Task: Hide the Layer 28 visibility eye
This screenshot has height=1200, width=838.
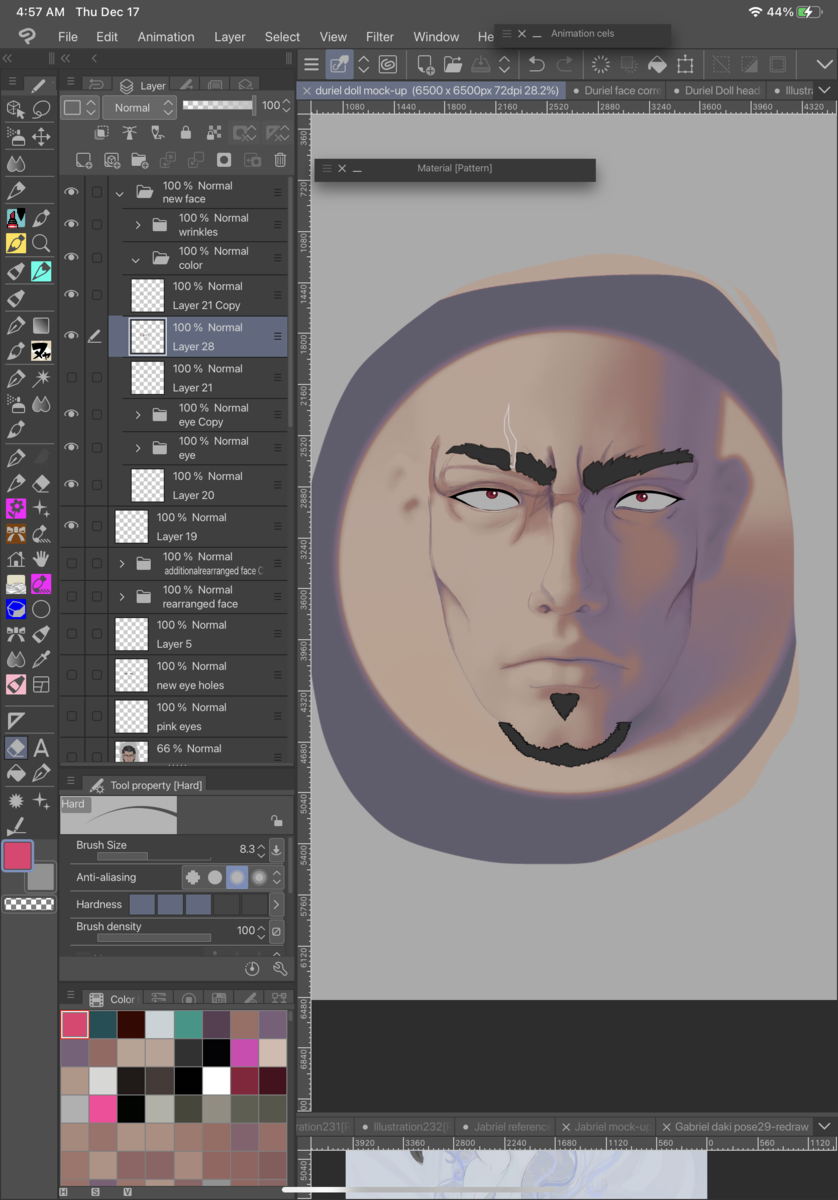Action: tap(71, 336)
